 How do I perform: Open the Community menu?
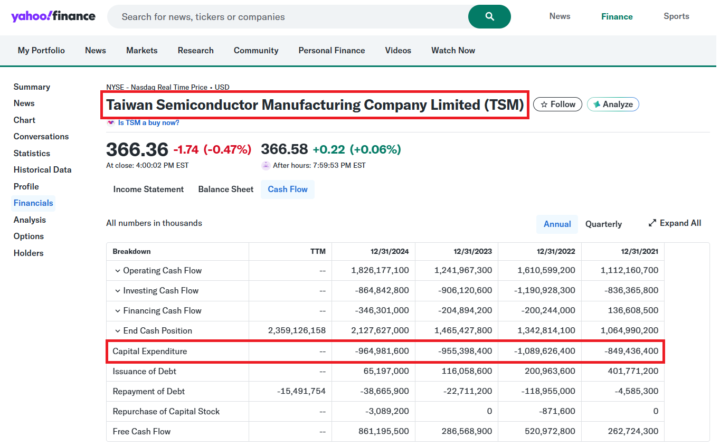tap(256, 51)
